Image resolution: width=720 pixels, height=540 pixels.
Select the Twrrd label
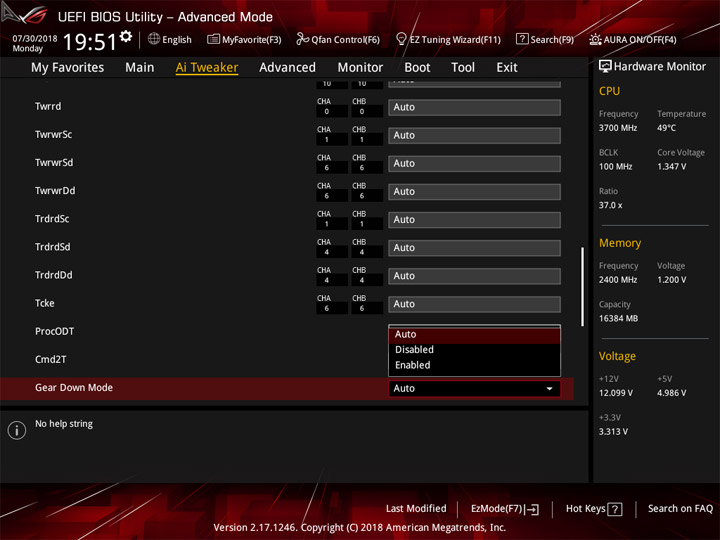tap(48, 106)
